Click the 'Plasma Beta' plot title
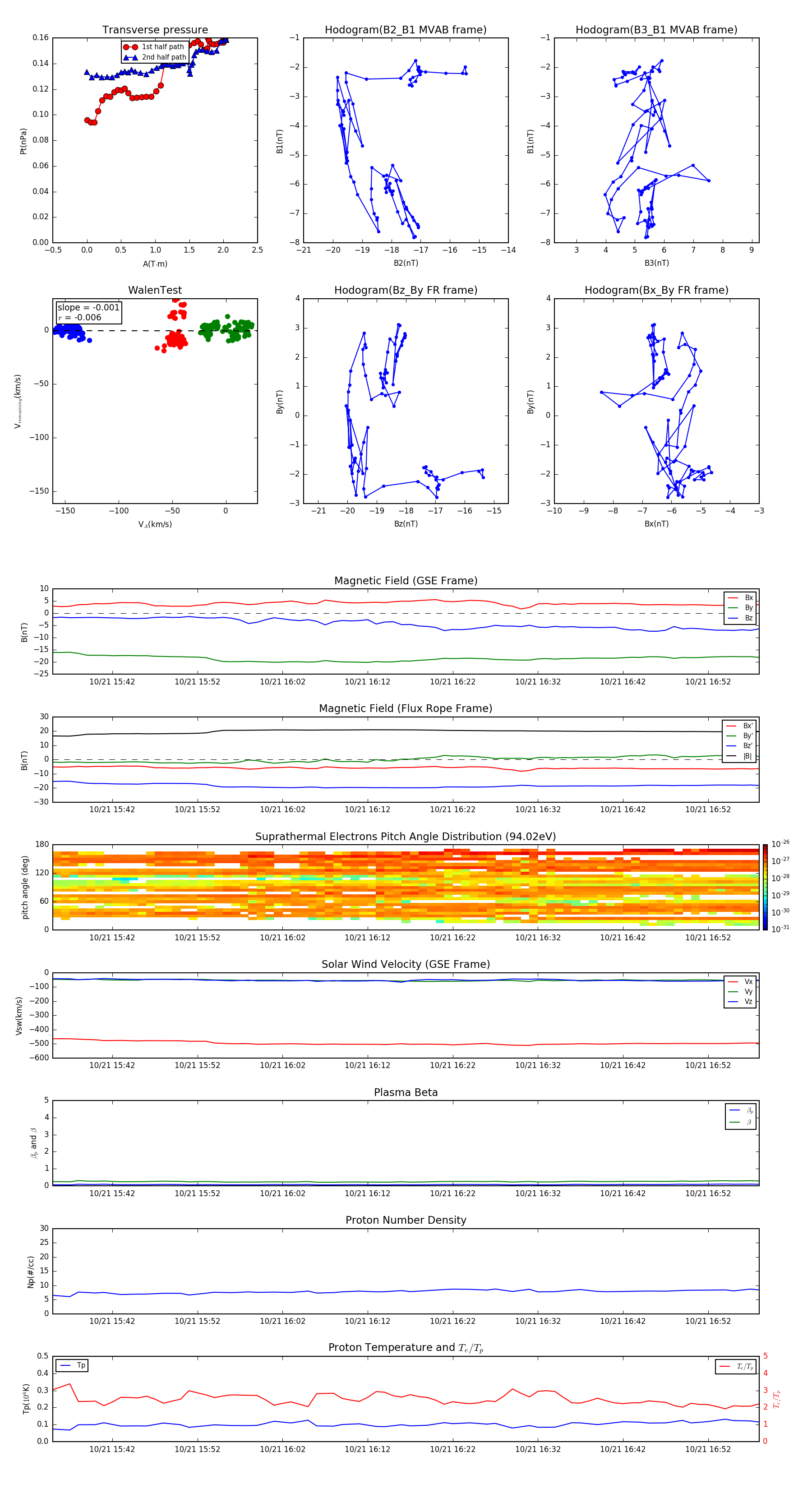812x1489 pixels. 406,1093
